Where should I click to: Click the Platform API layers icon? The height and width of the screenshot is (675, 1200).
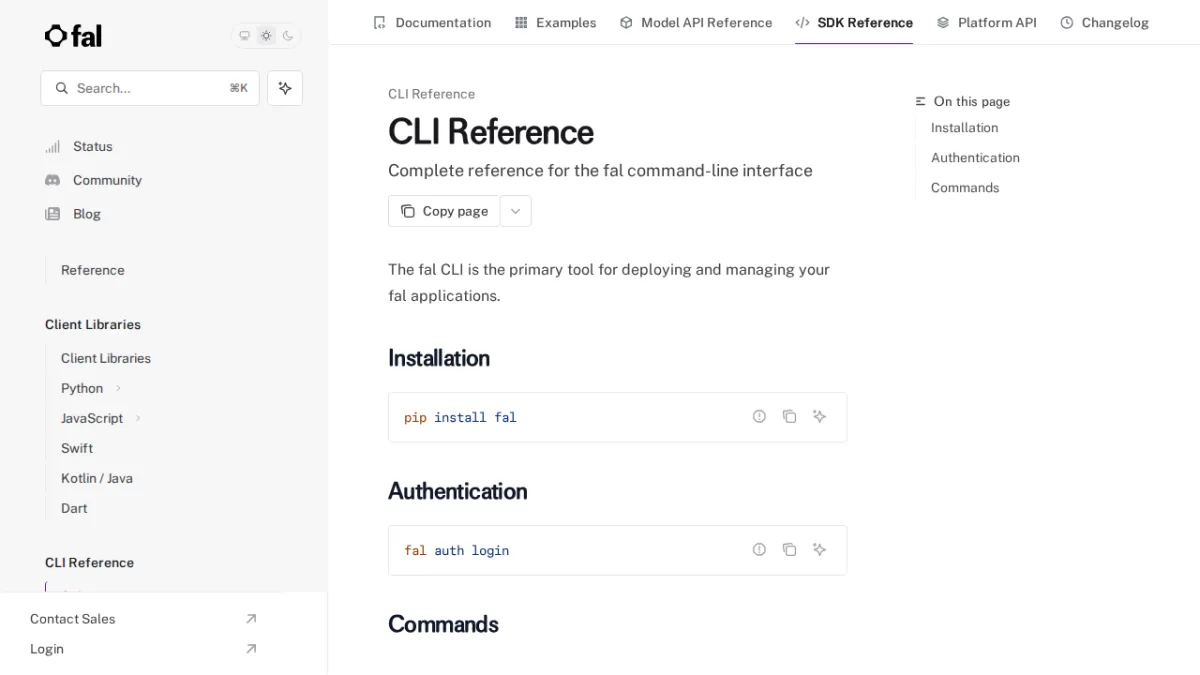(x=943, y=22)
